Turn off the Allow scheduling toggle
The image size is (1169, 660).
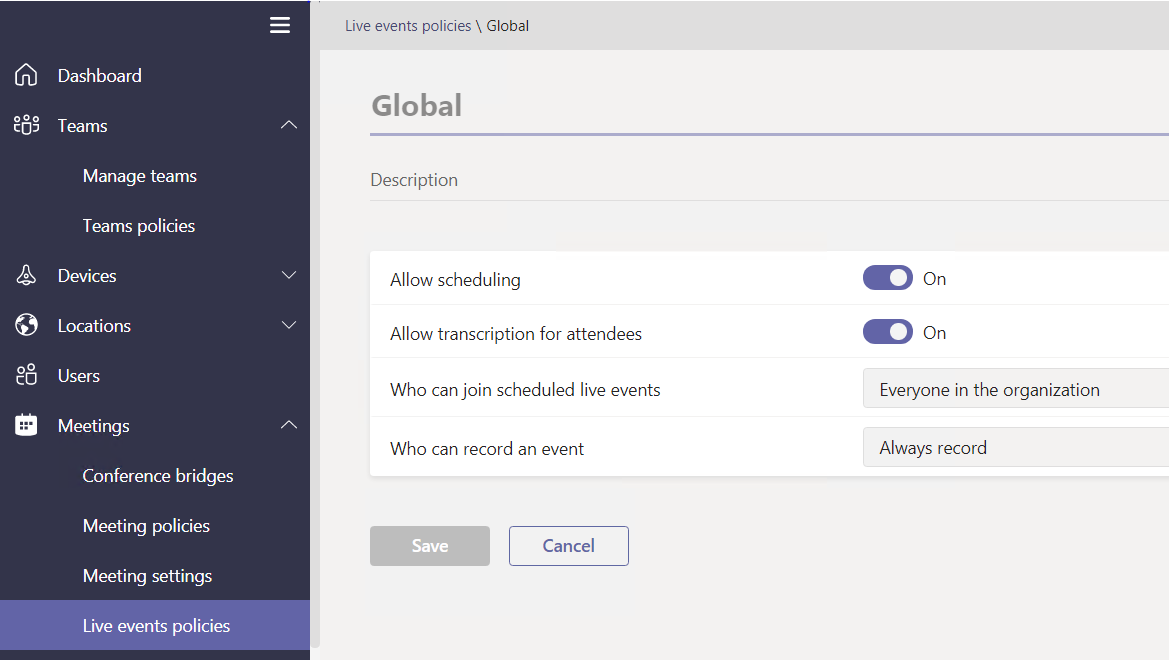[887, 278]
